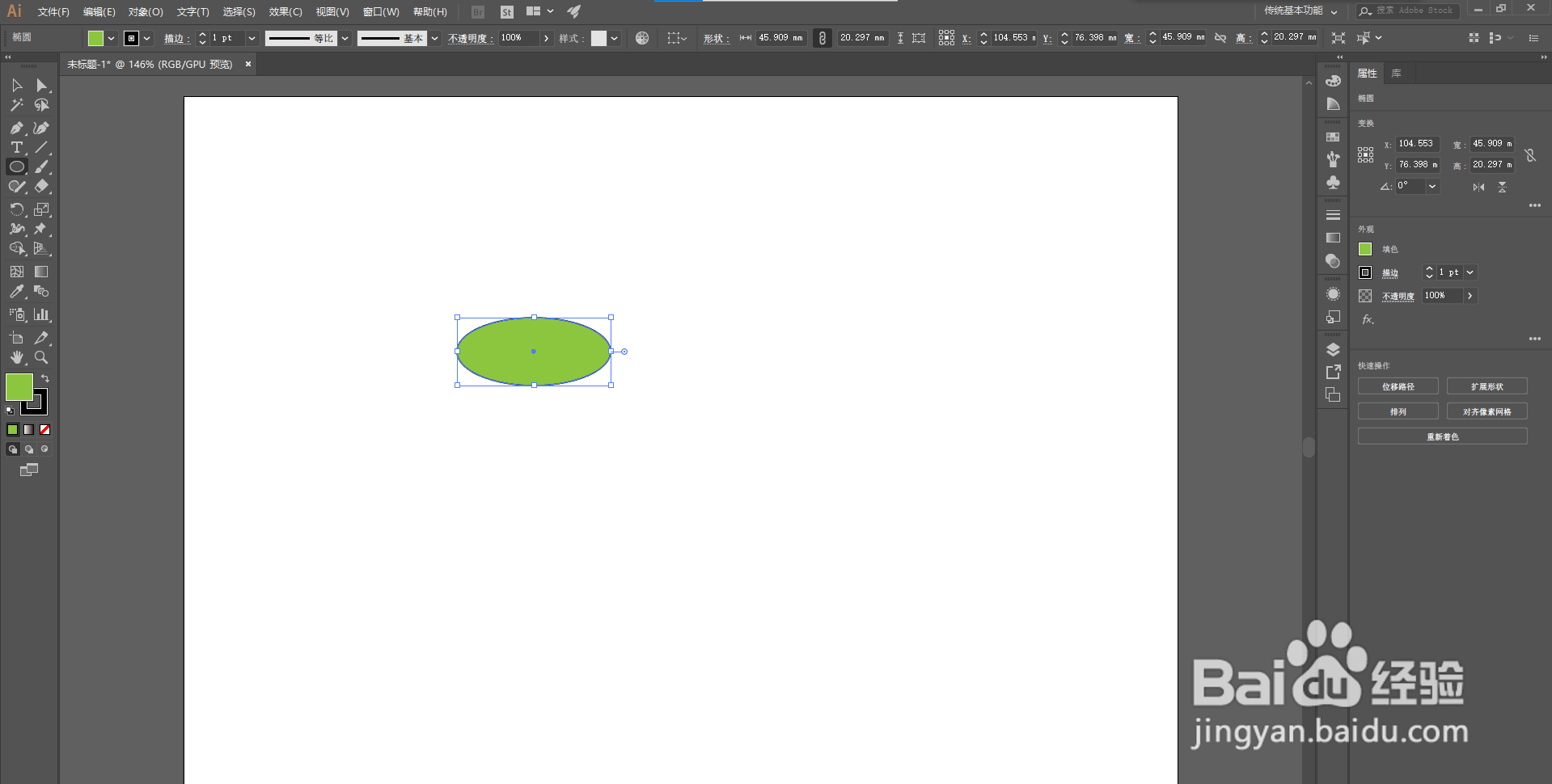Open the 等比 width profile dropdown

point(345,38)
